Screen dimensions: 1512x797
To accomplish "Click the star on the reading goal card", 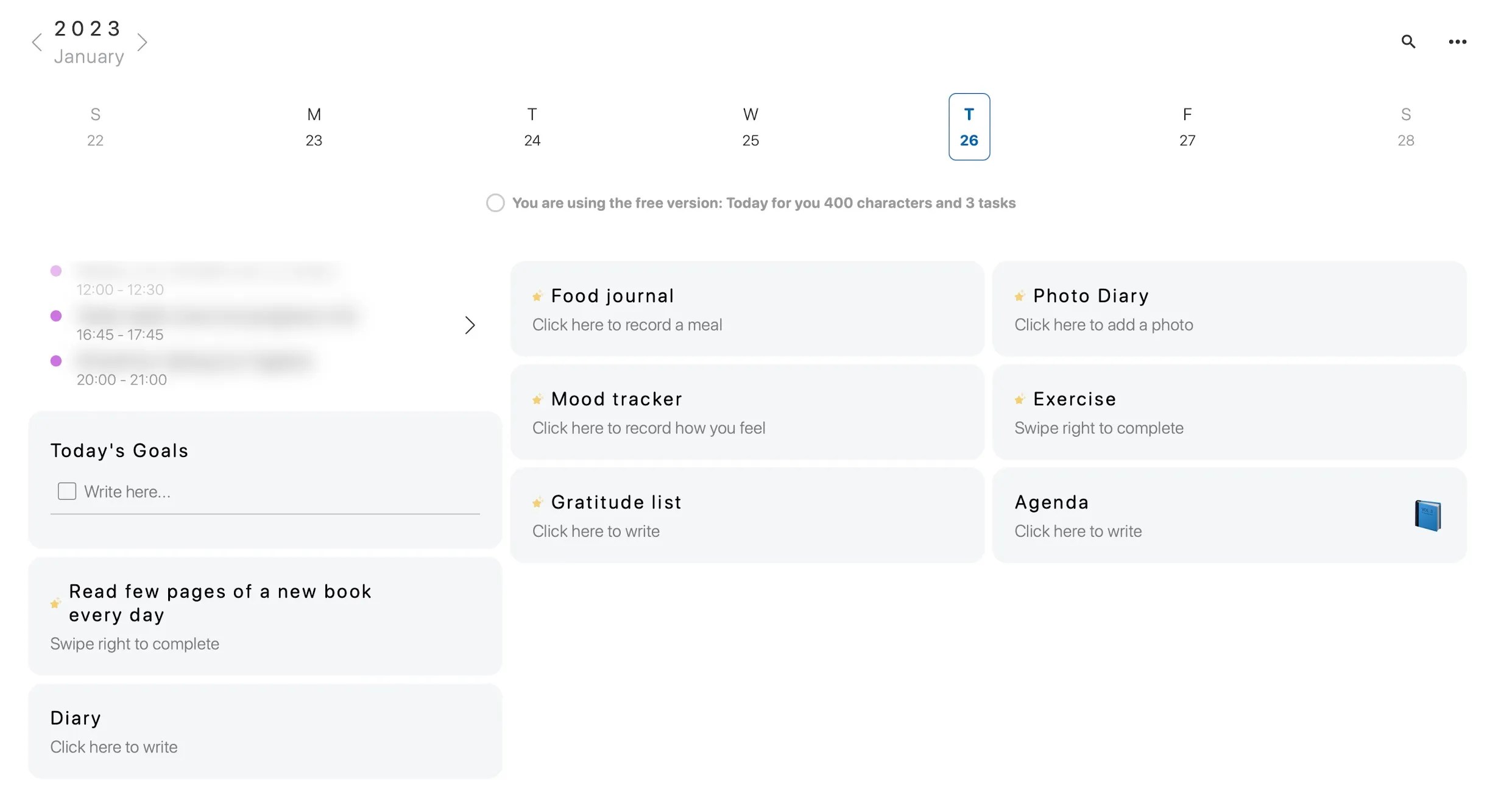I will coord(55,603).
